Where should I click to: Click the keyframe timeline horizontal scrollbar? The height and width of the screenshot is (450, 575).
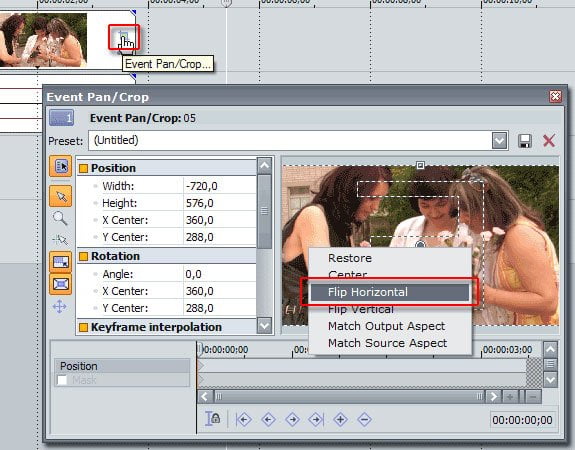348,396
